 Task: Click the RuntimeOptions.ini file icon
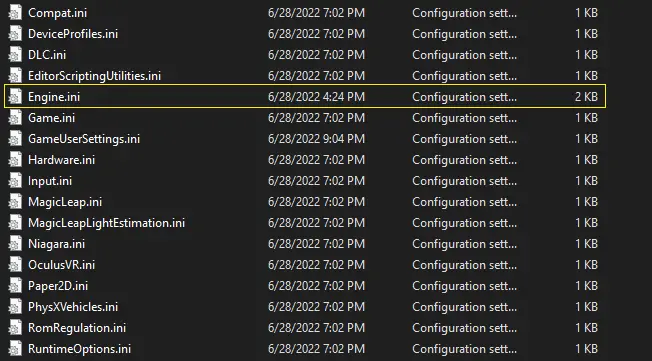pos(15,349)
